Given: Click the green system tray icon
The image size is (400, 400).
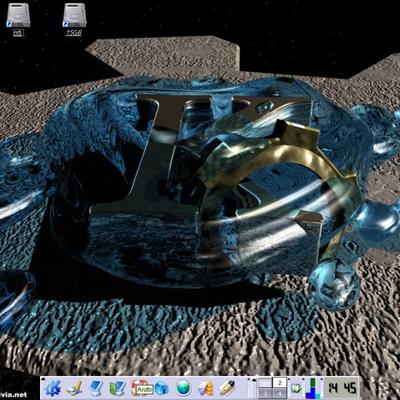Looking at the screenshot, I should coord(295,388).
